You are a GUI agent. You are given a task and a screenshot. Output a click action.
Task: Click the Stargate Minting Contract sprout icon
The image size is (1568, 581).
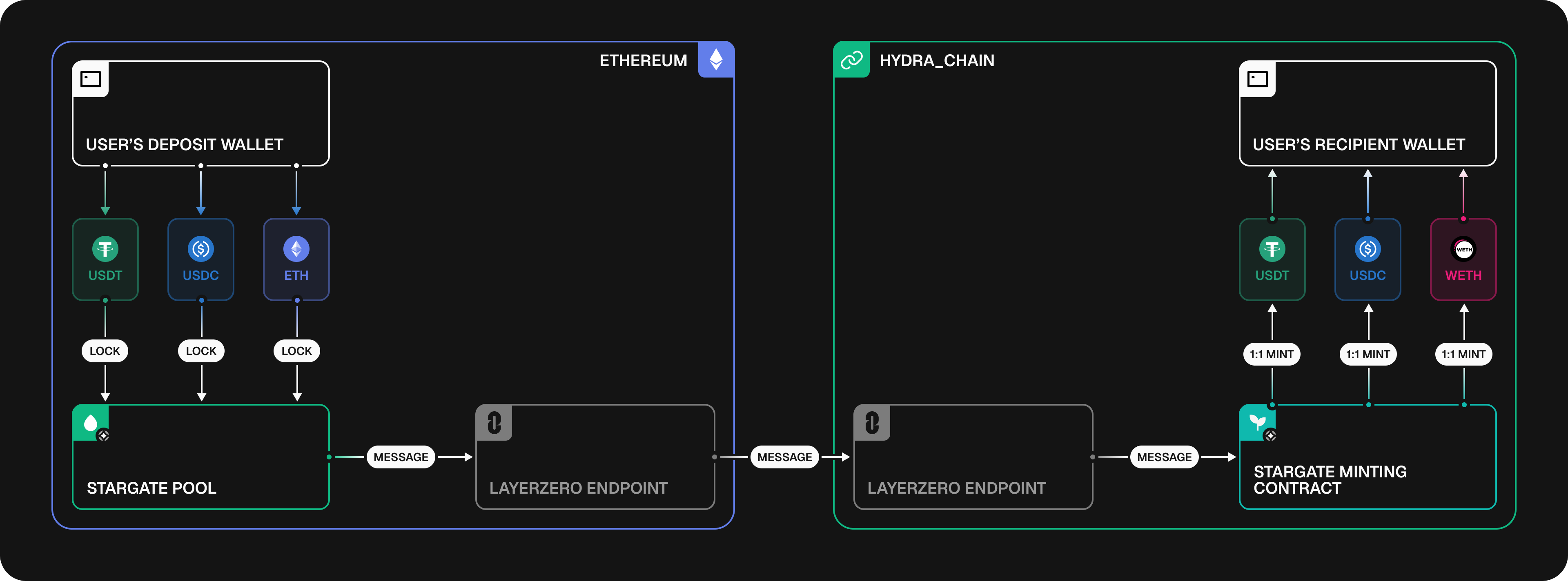click(x=1257, y=422)
